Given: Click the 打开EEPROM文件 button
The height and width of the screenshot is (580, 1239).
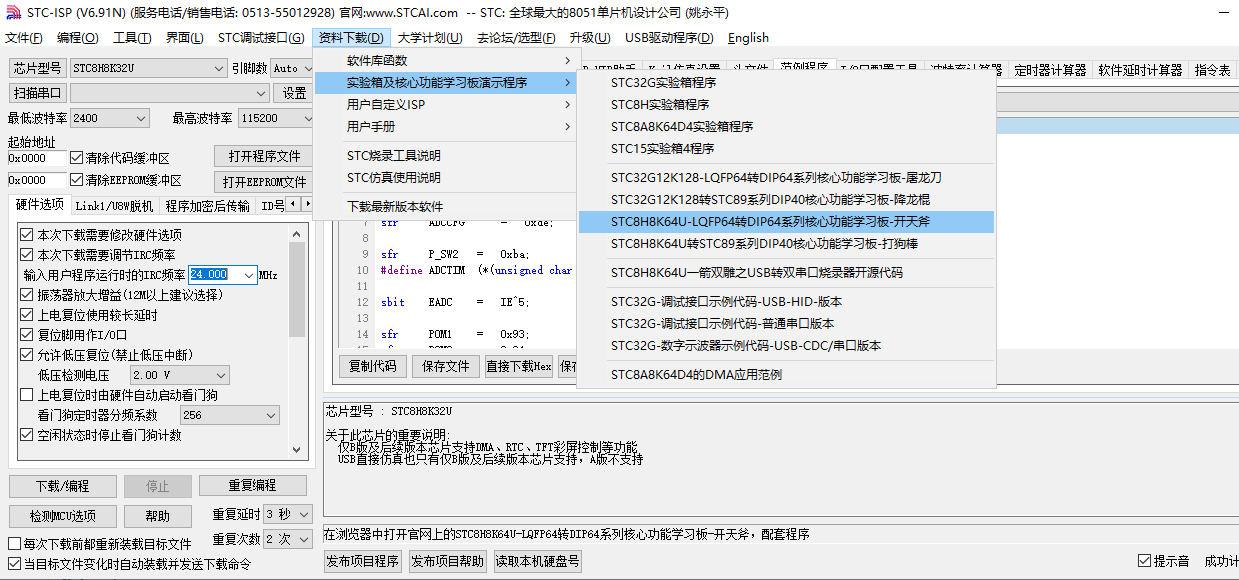Looking at the screenshot, I should pos(263,182).
